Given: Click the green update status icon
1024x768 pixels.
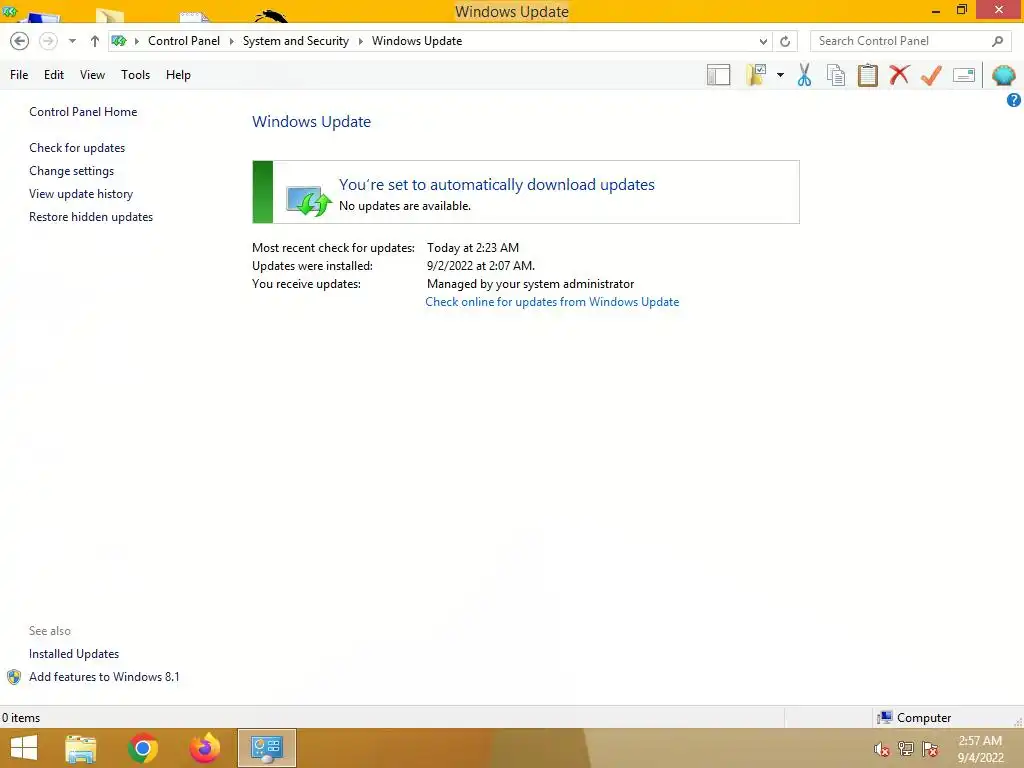Looking at the screenshot, I should click(308, 200).
